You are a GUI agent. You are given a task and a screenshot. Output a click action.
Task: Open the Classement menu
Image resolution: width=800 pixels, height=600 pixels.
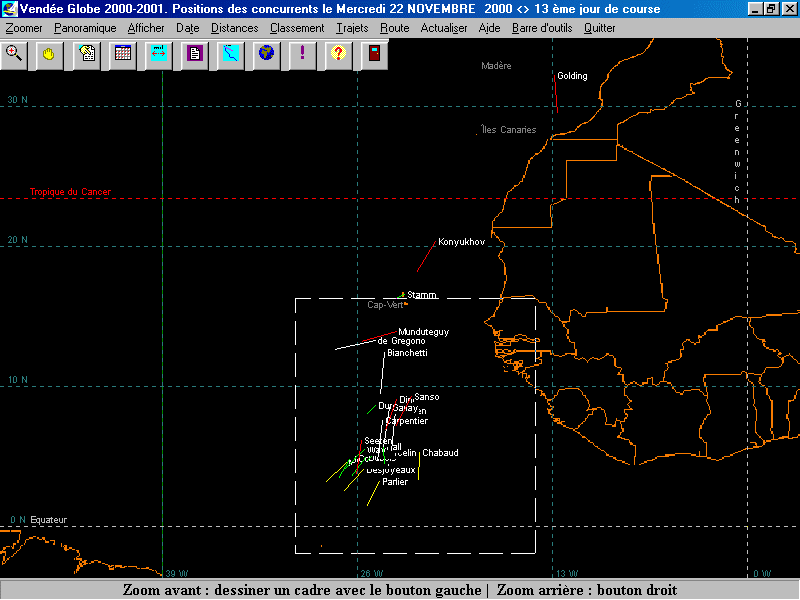click(x=297, y=28)
